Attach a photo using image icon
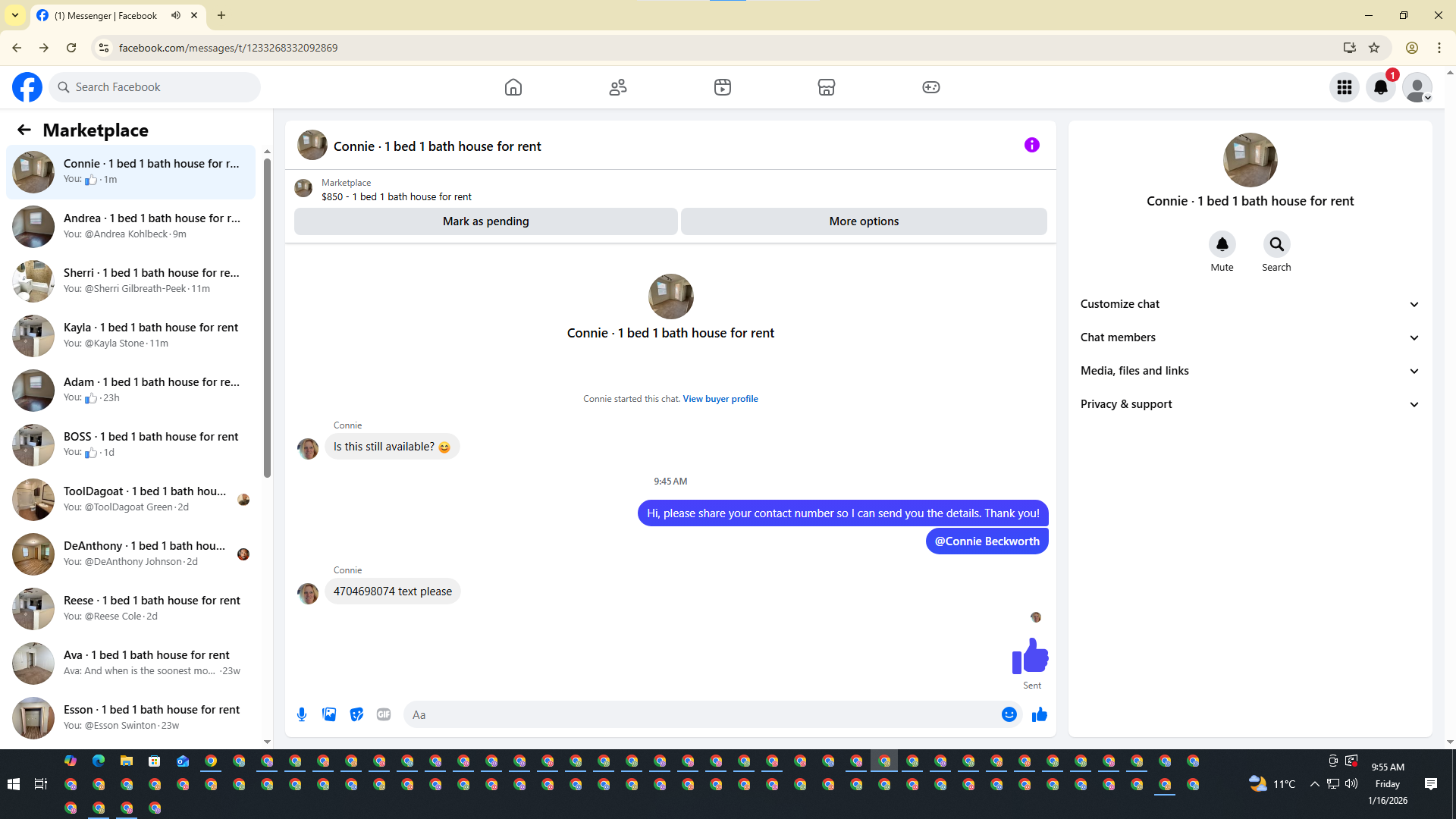 (329, 714)
